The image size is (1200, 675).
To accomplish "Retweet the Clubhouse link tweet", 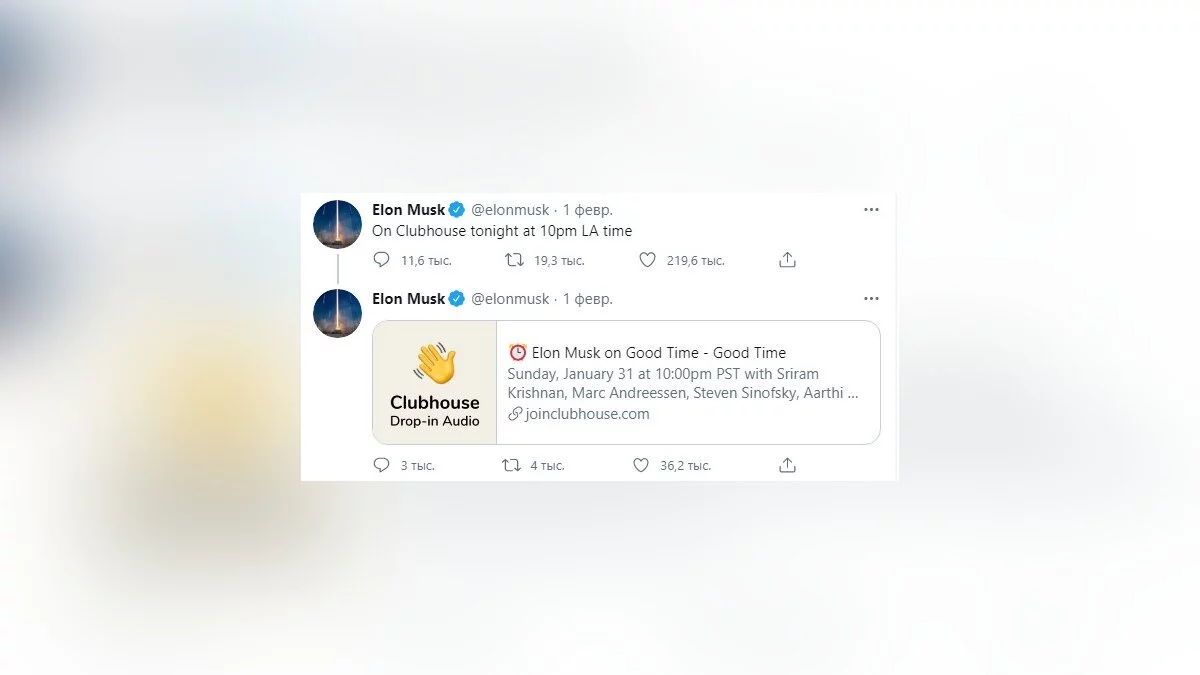I will pyautogui.click(x=511, y=465).
